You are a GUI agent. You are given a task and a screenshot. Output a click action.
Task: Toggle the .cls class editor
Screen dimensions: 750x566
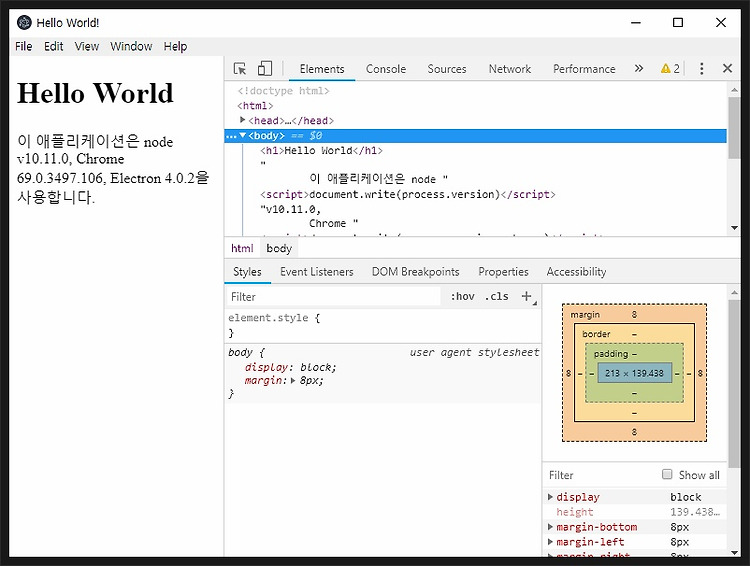(496, 297)
